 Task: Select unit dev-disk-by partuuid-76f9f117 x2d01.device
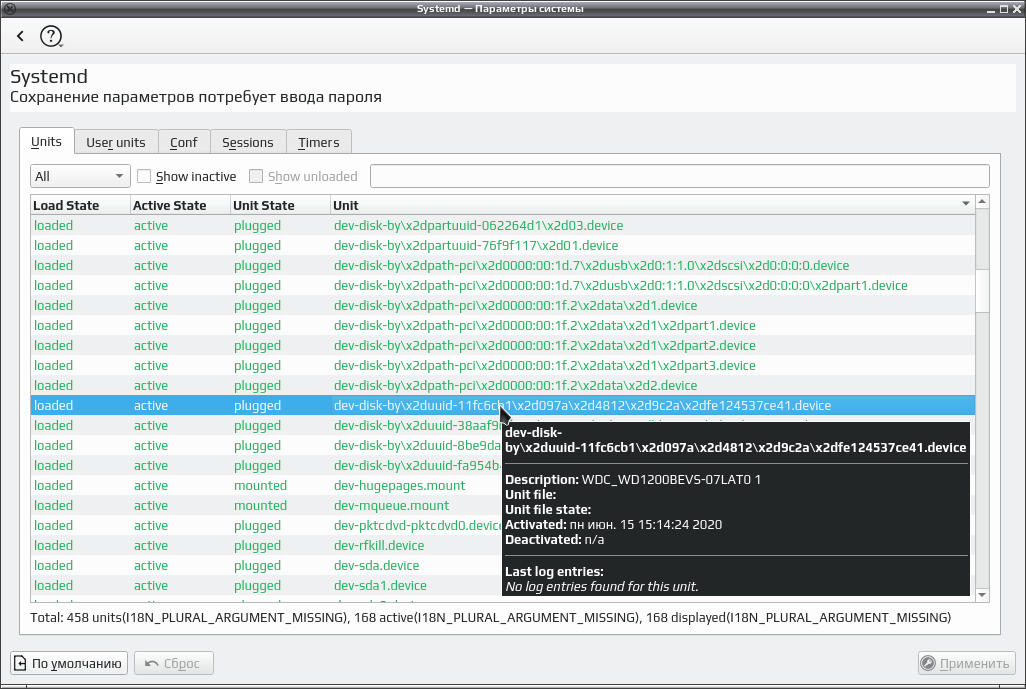click(503, 245)
